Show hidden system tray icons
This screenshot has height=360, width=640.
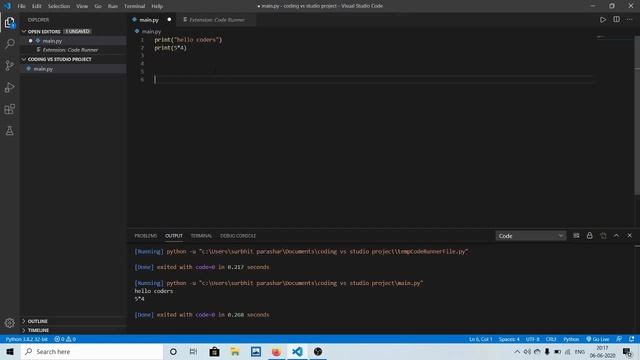[517, 351]
